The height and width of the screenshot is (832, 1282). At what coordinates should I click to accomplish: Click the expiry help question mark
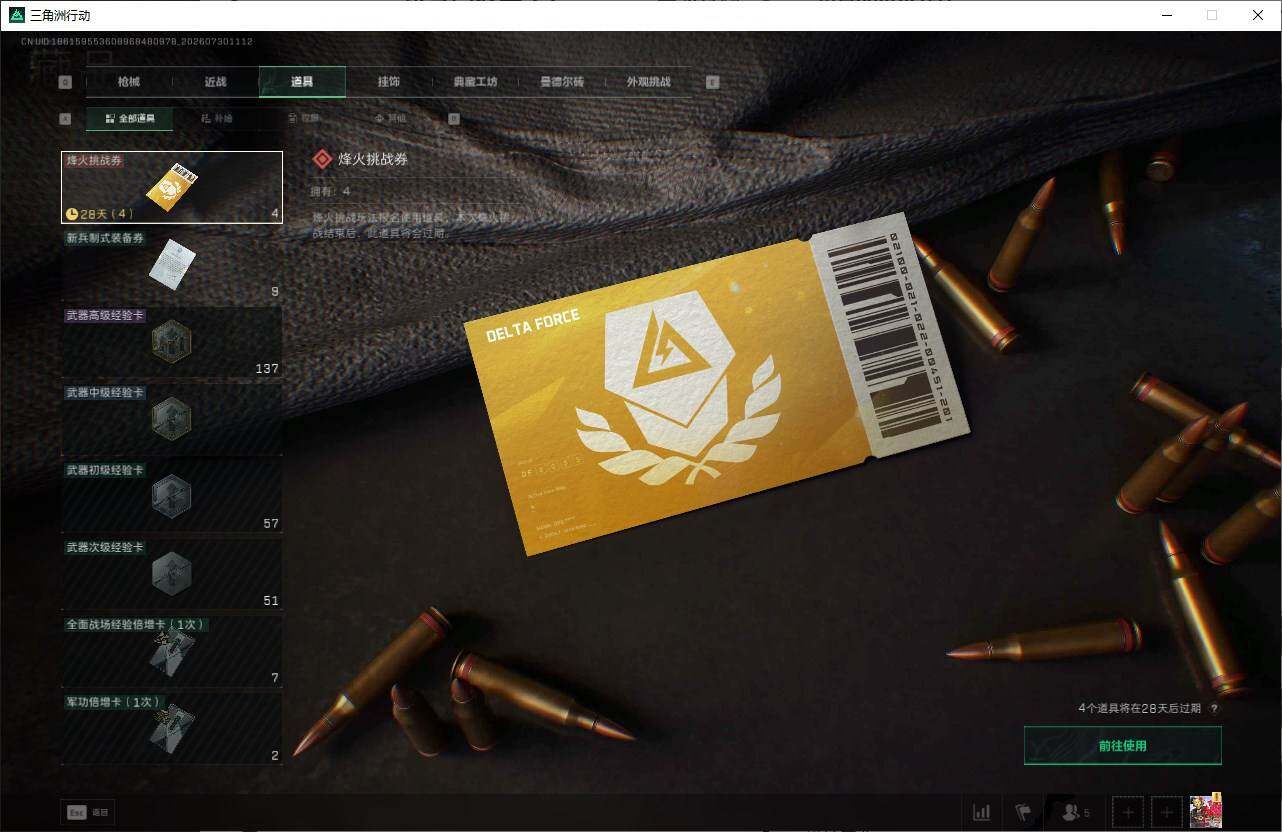point(1214,708)
